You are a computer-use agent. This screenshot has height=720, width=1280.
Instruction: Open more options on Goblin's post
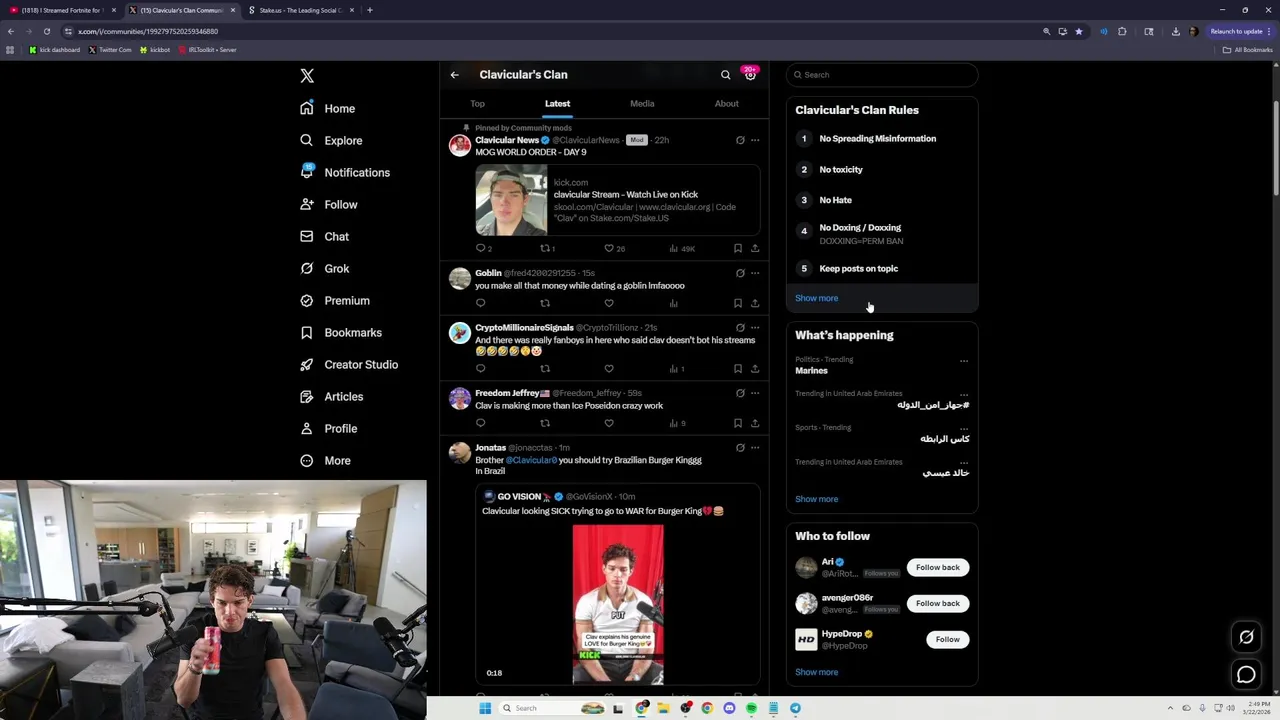755,273
